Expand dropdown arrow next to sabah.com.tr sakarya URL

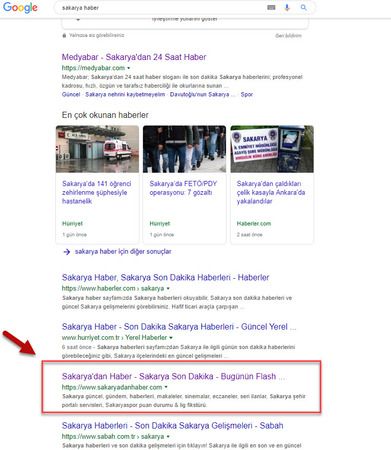168,437
